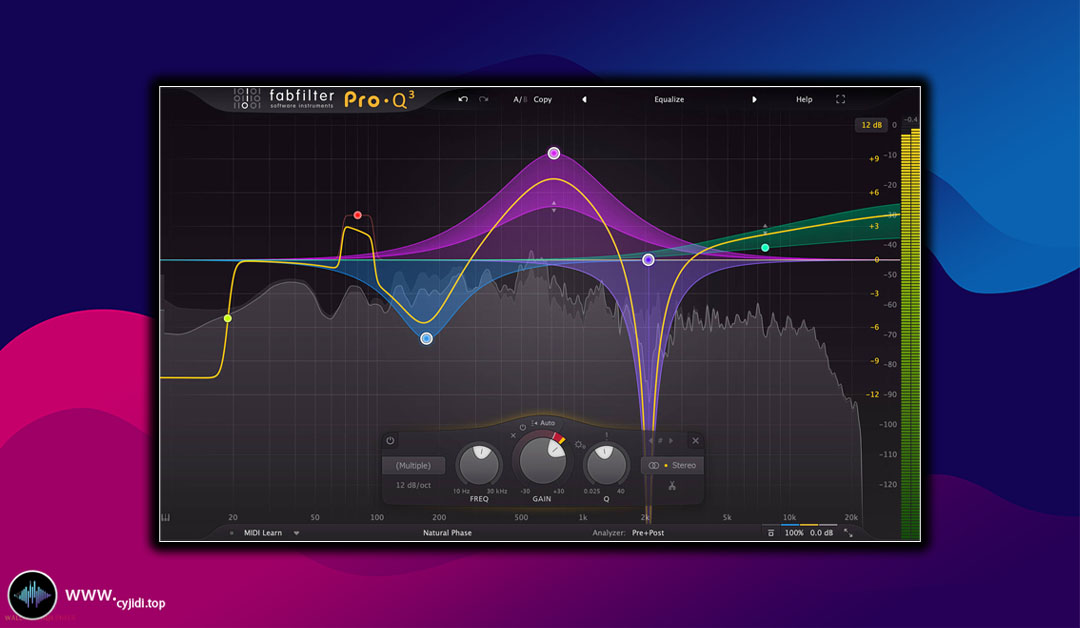Copy the current state with Copy
Viewport: 1080px width, 628px height.
[x=543, y=99]
